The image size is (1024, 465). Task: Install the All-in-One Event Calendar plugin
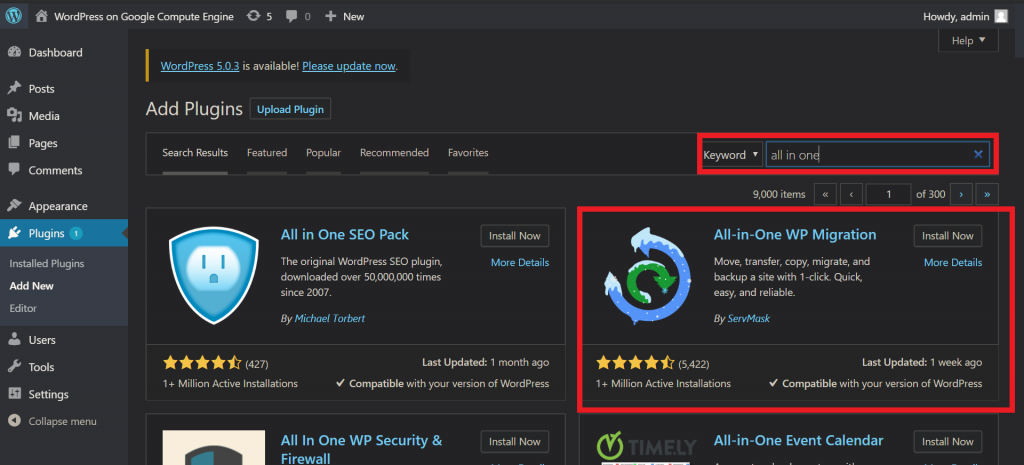[x=948, y=442]
